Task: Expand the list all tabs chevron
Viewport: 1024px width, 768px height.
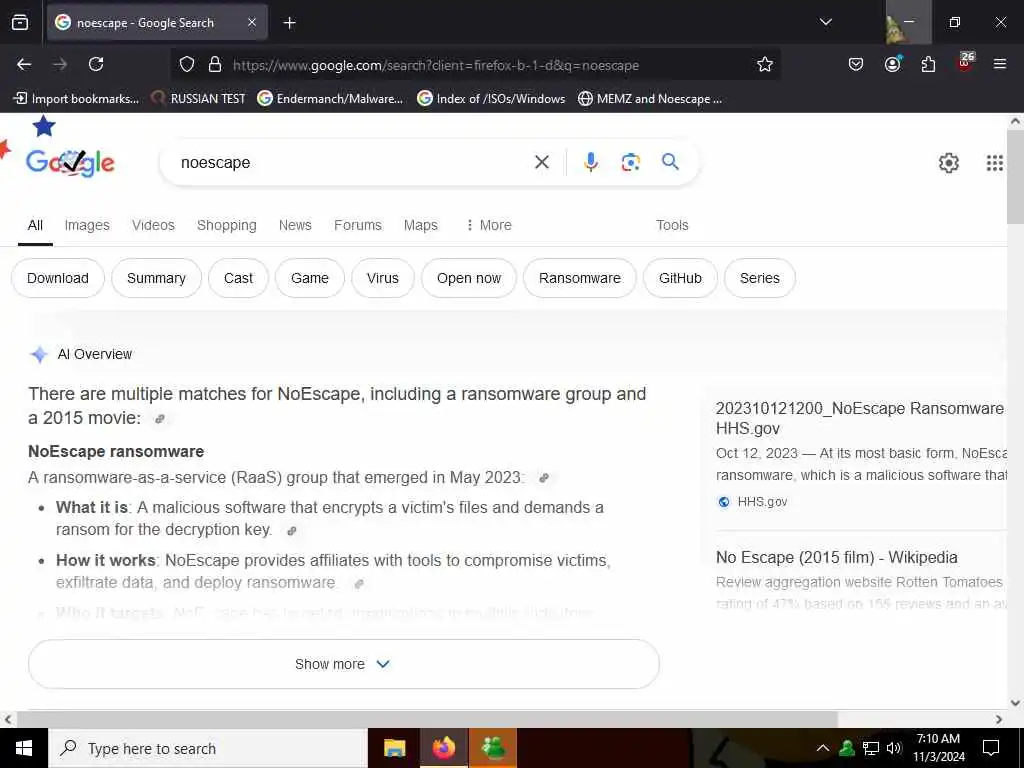Action: click(825, 22)
